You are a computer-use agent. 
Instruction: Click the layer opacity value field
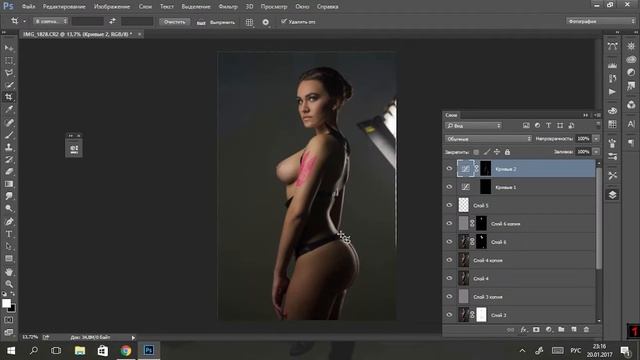coord(583,139)
